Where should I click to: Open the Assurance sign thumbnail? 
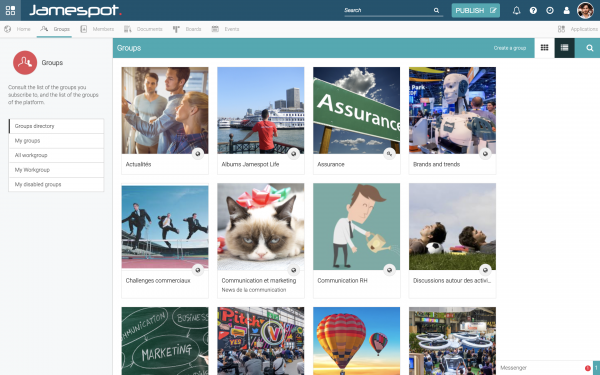[356, 111]
